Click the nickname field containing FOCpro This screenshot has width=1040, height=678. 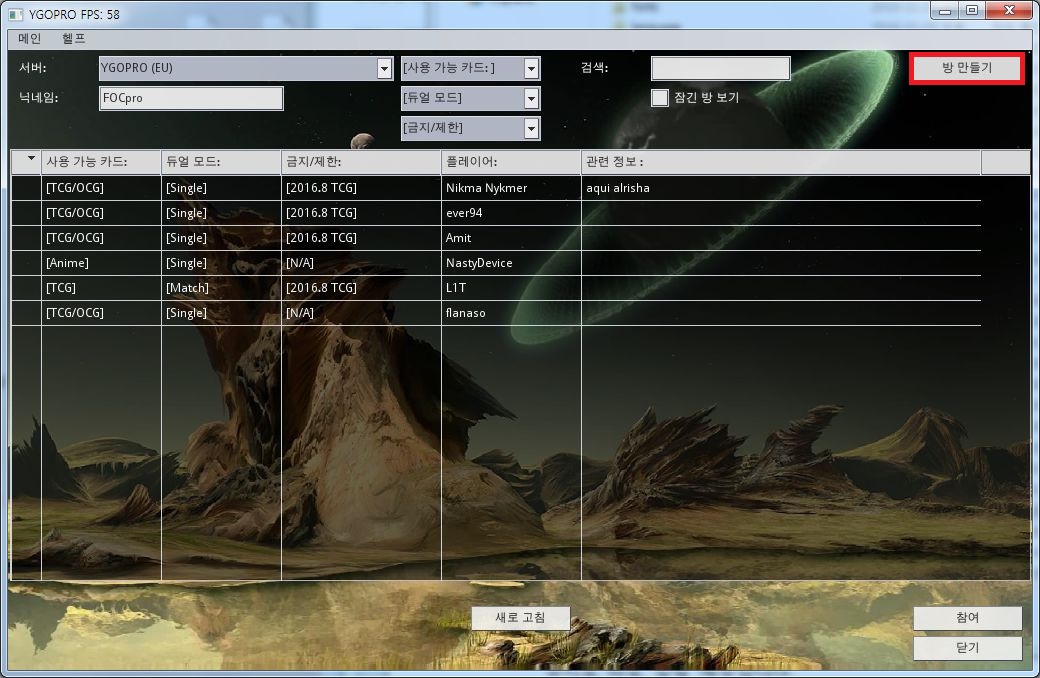click(x=191, y=98)
